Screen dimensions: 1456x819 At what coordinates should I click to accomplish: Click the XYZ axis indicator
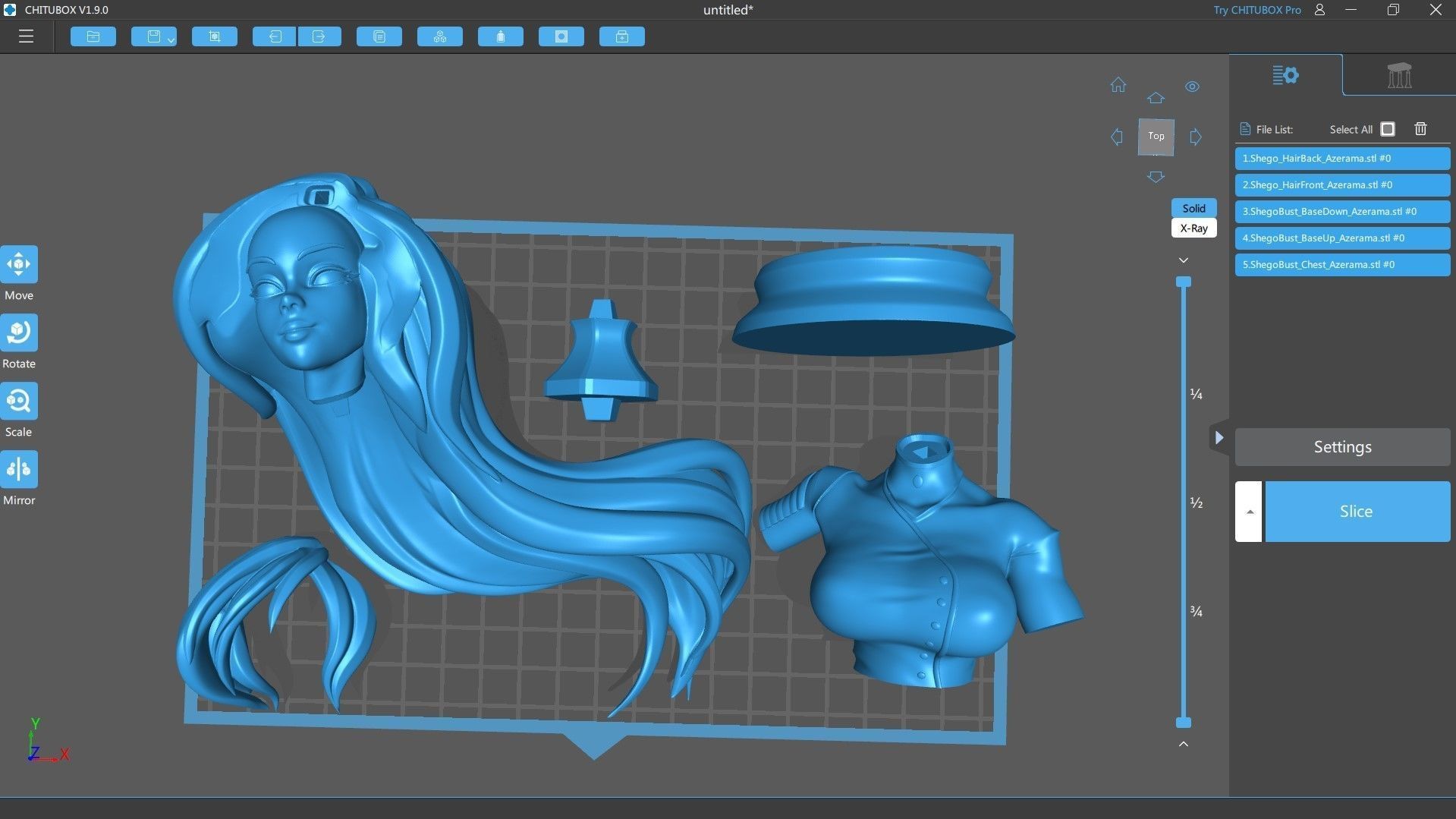coord(47,741)
